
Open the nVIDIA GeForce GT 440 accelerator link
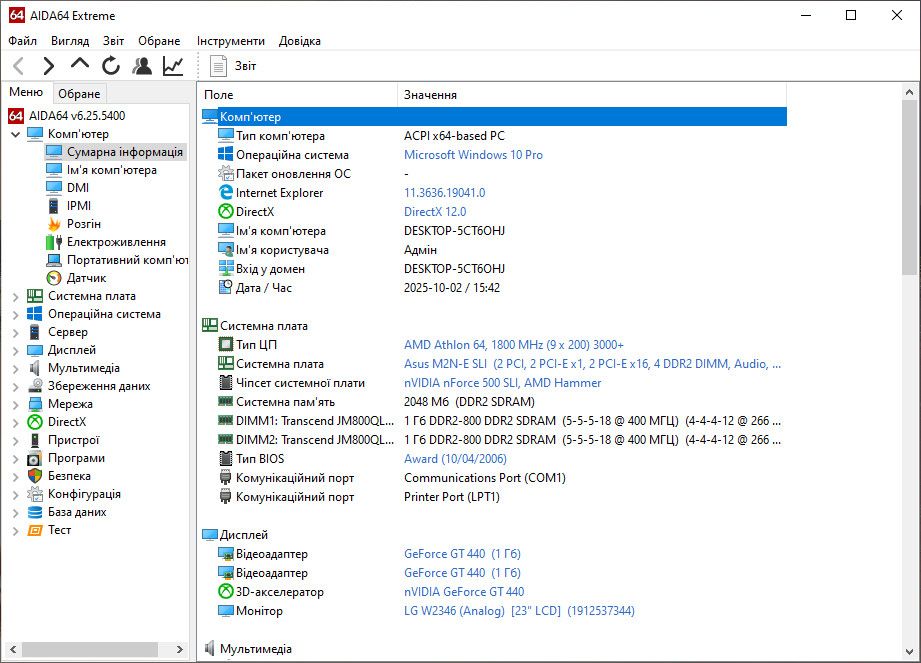[x=464, y=592]
